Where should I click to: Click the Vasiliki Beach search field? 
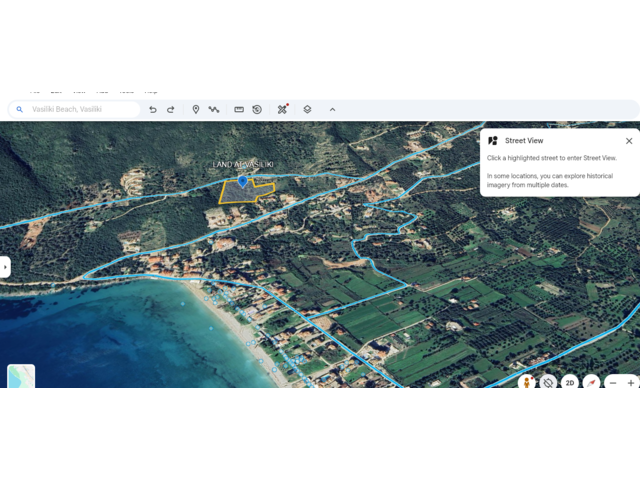(80, 110)
